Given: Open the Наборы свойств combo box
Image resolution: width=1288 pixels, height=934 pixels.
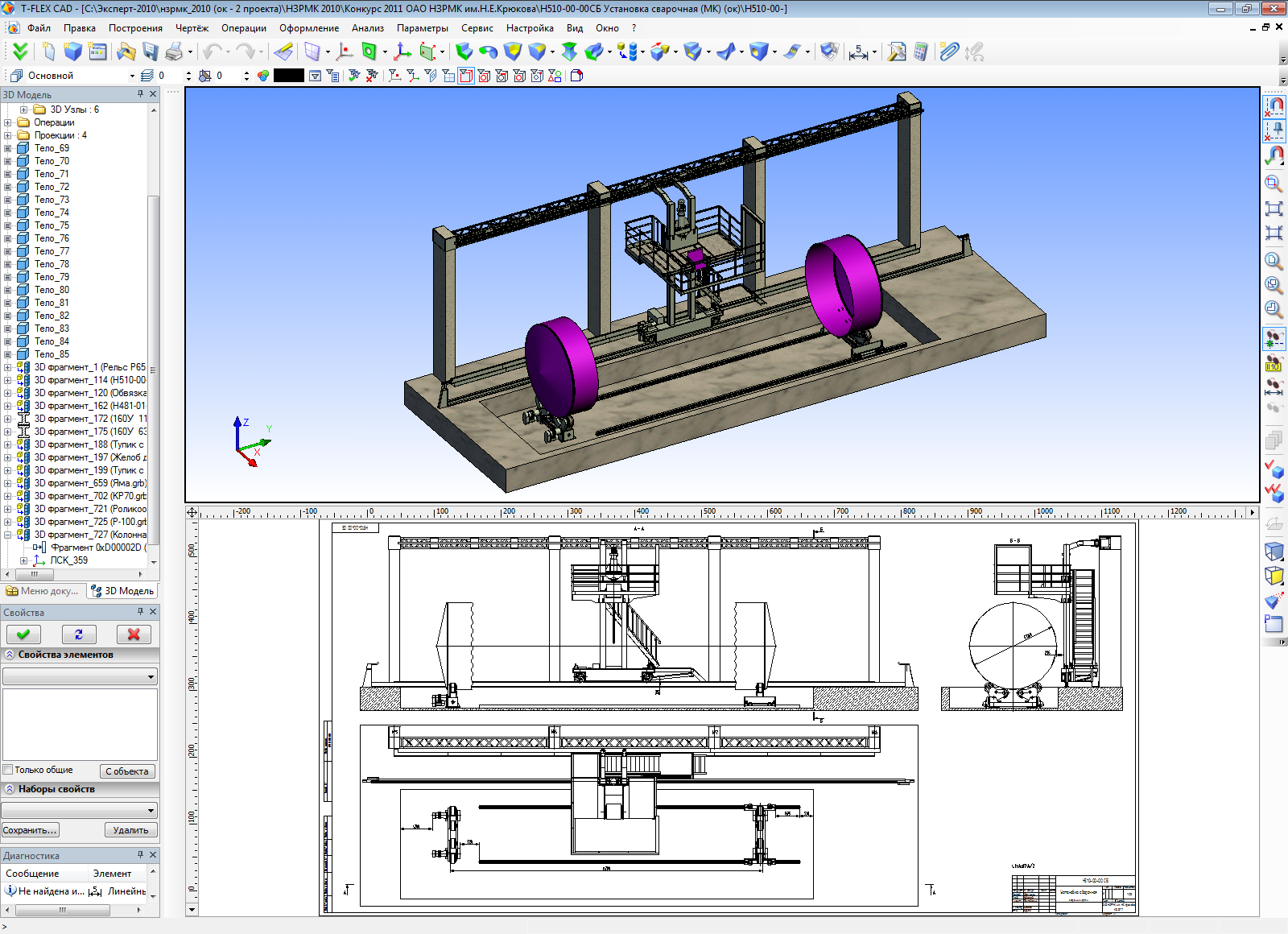Looking at the screenshot, I should point(80,810).
